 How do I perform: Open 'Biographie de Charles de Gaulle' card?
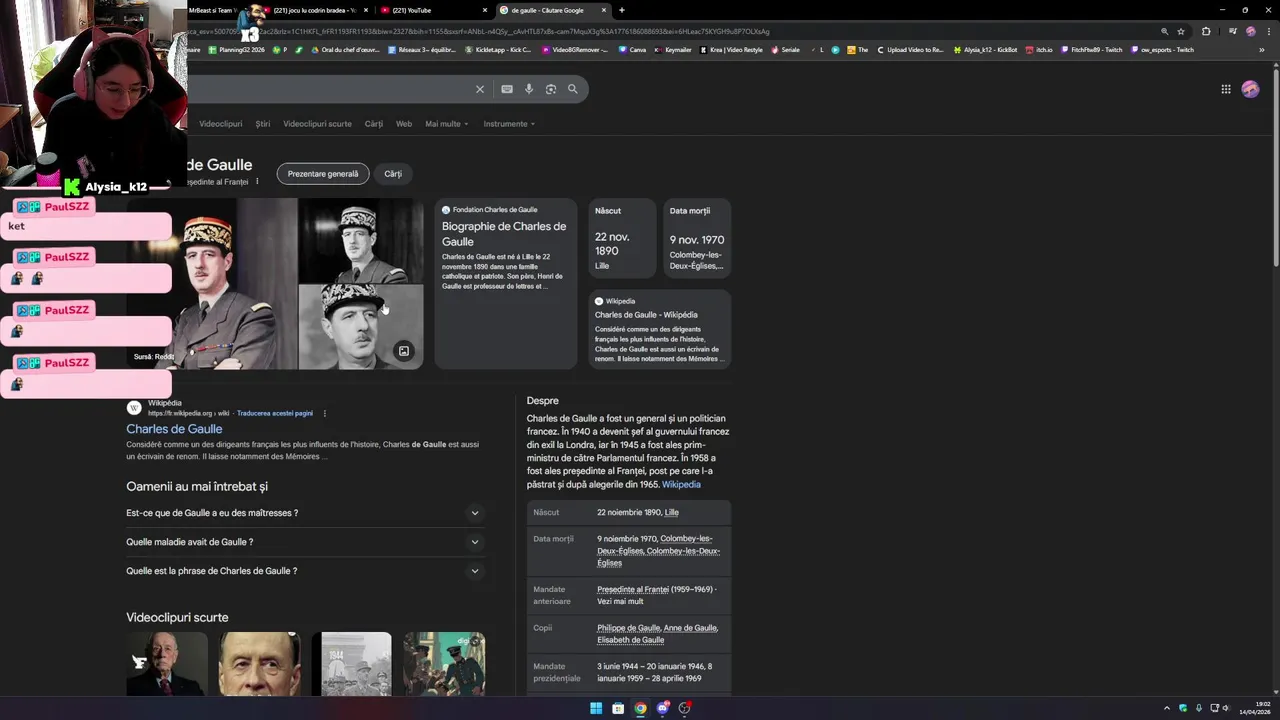point(505,283)
